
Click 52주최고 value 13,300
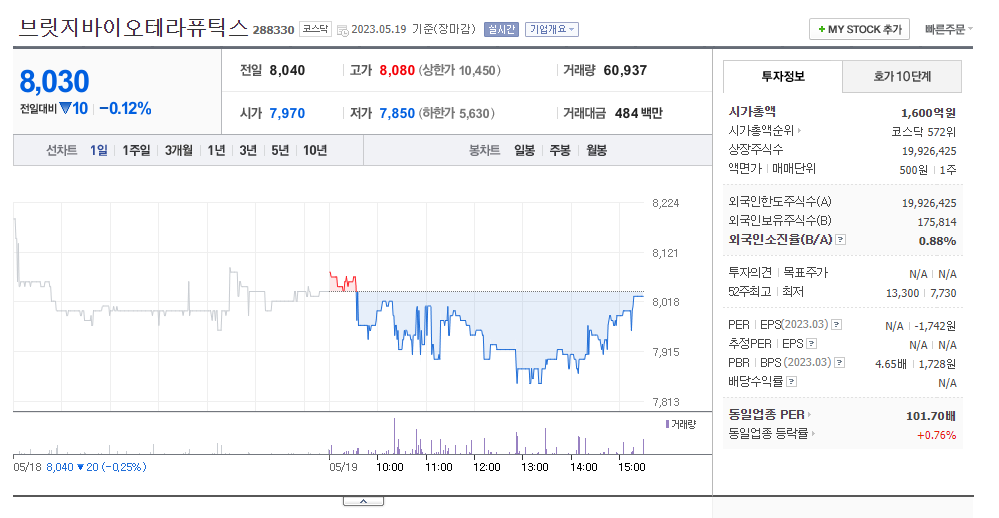click(902, 293)
